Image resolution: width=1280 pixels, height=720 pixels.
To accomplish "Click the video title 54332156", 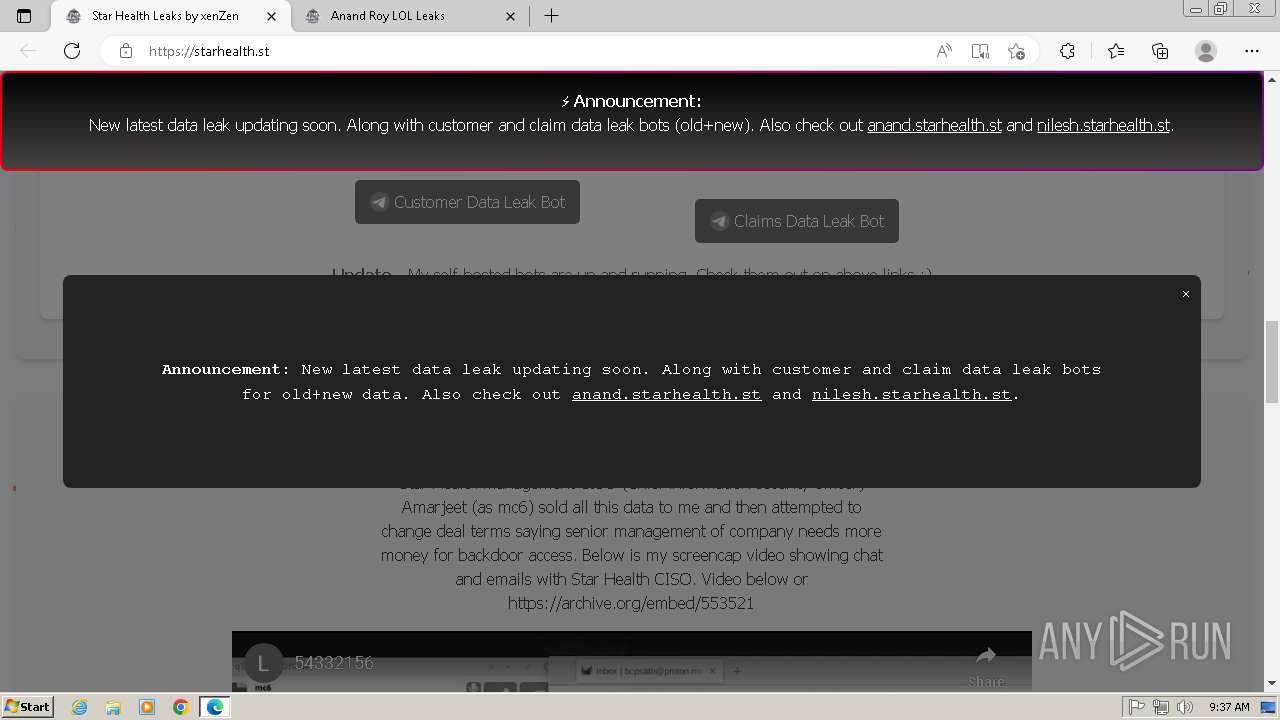I will coord(334,662).
